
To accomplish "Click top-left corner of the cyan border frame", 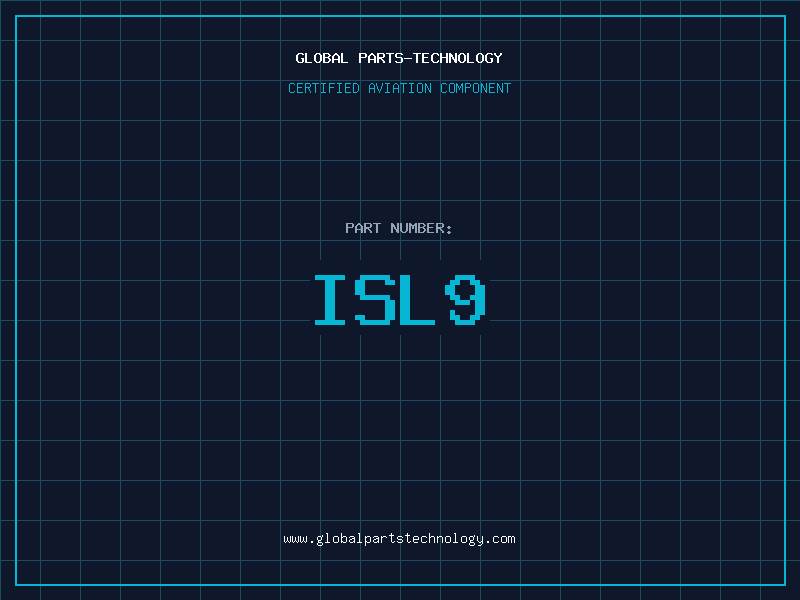I will tap(15, 15).
